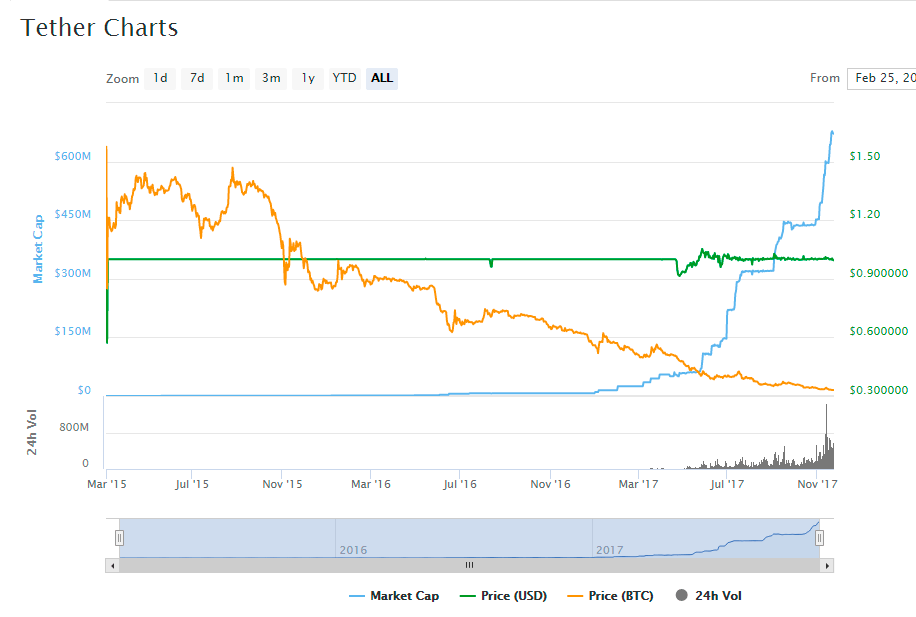
Task: Click the Nov '15 x-axis label
Action: 282,484
